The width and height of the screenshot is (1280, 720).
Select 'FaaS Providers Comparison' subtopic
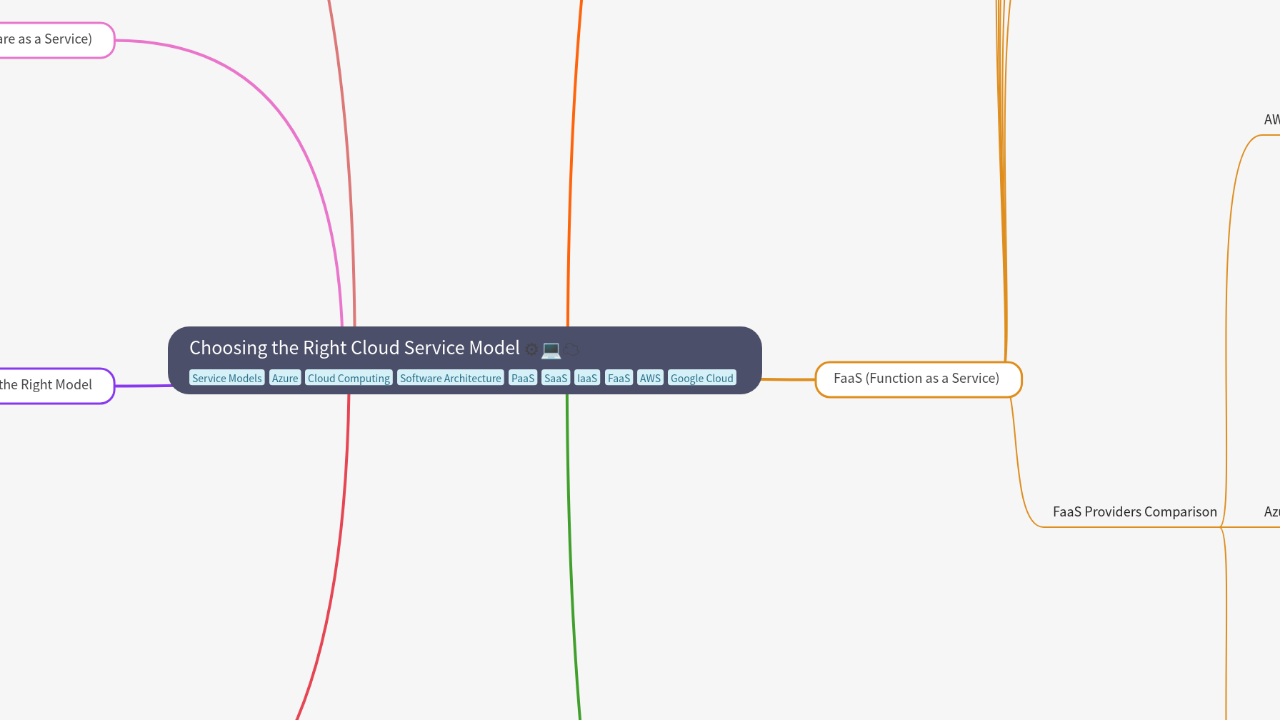coord(1135,512)
